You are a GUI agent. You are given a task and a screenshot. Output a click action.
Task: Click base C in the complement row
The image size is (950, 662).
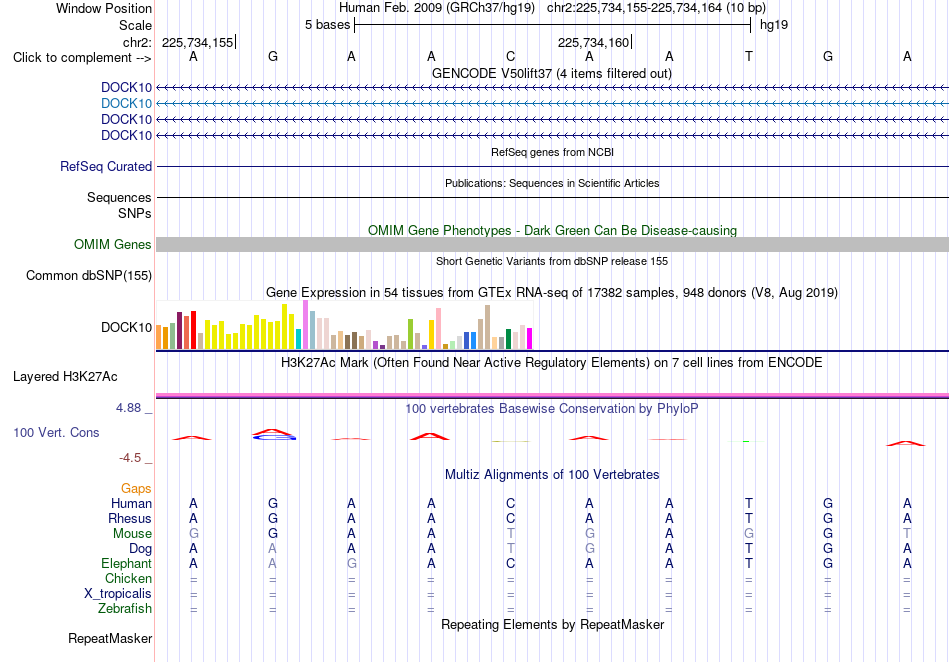(511, 56)
